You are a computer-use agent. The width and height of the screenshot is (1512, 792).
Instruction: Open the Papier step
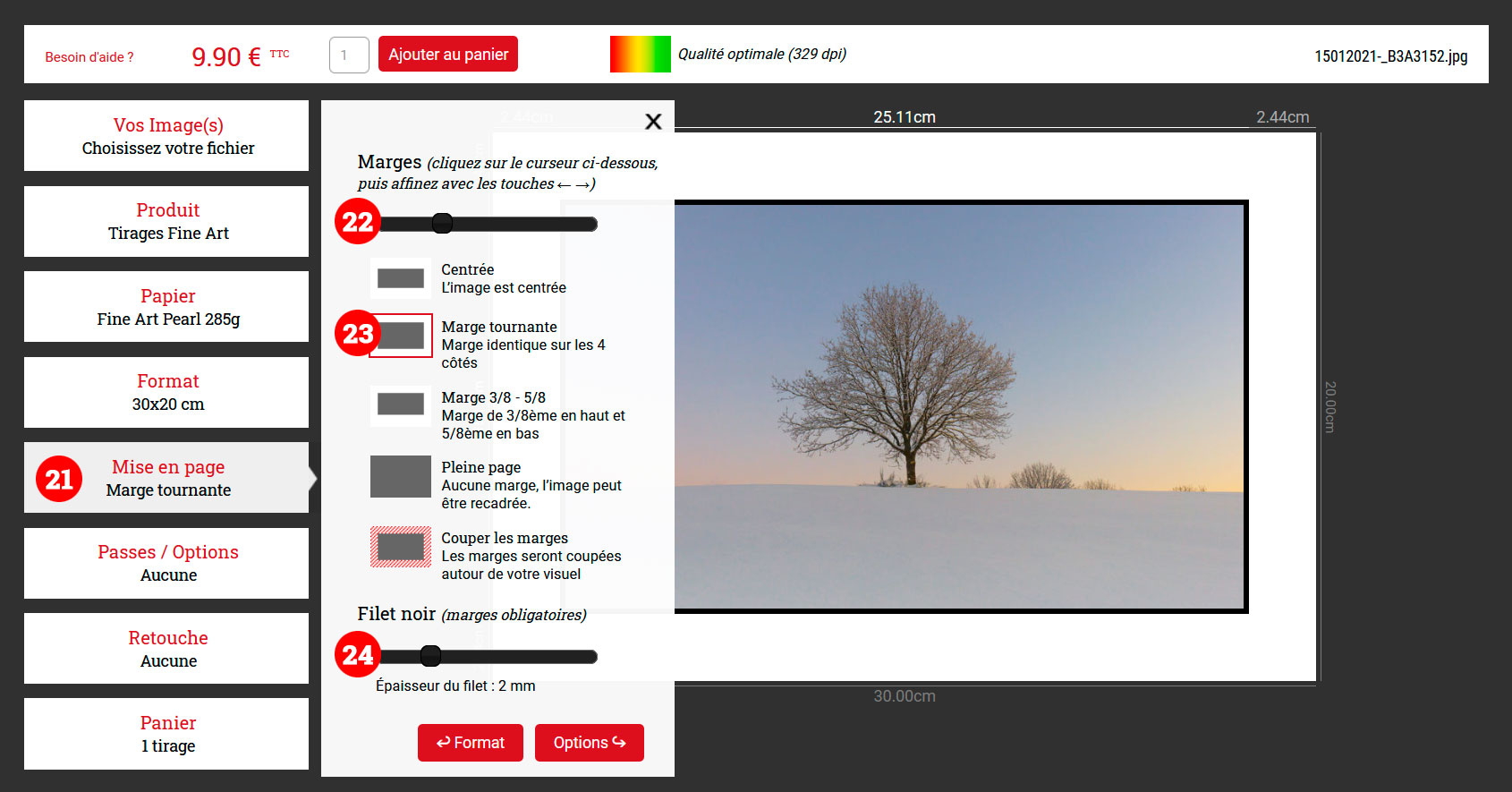(166, 306)
